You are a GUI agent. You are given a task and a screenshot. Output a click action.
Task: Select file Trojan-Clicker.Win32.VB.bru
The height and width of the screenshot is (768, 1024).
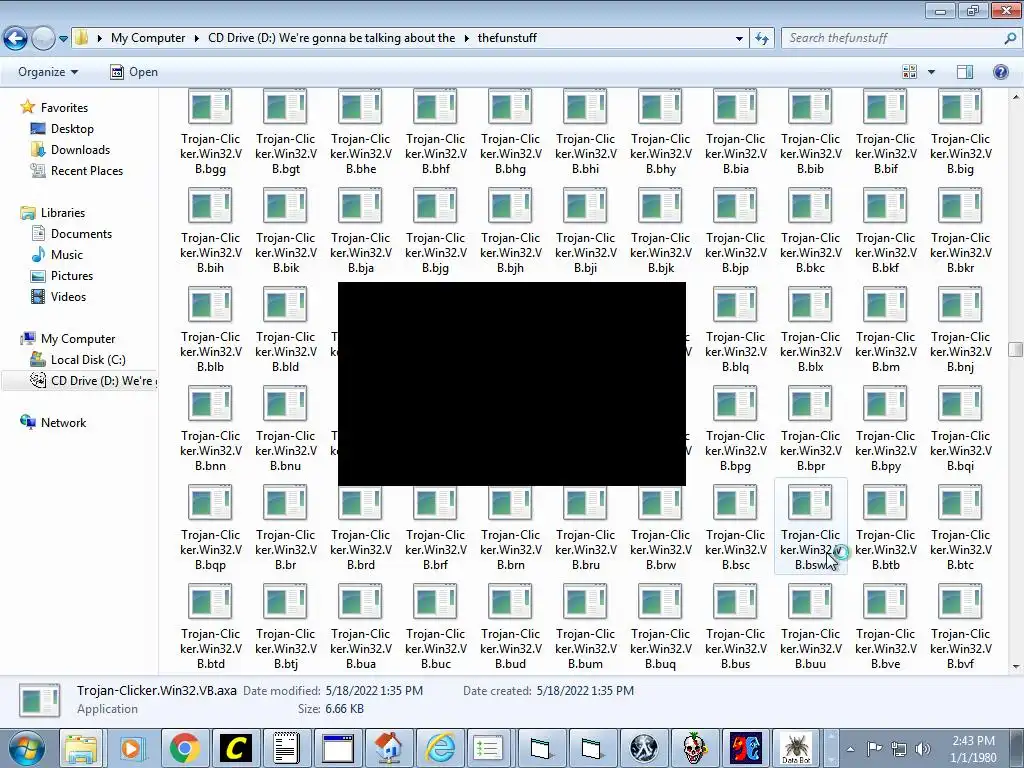(x=585, y=528)
